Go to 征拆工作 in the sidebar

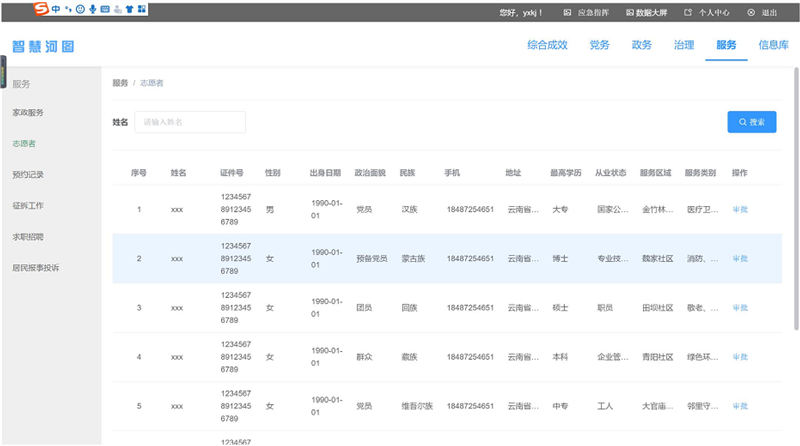28,206
